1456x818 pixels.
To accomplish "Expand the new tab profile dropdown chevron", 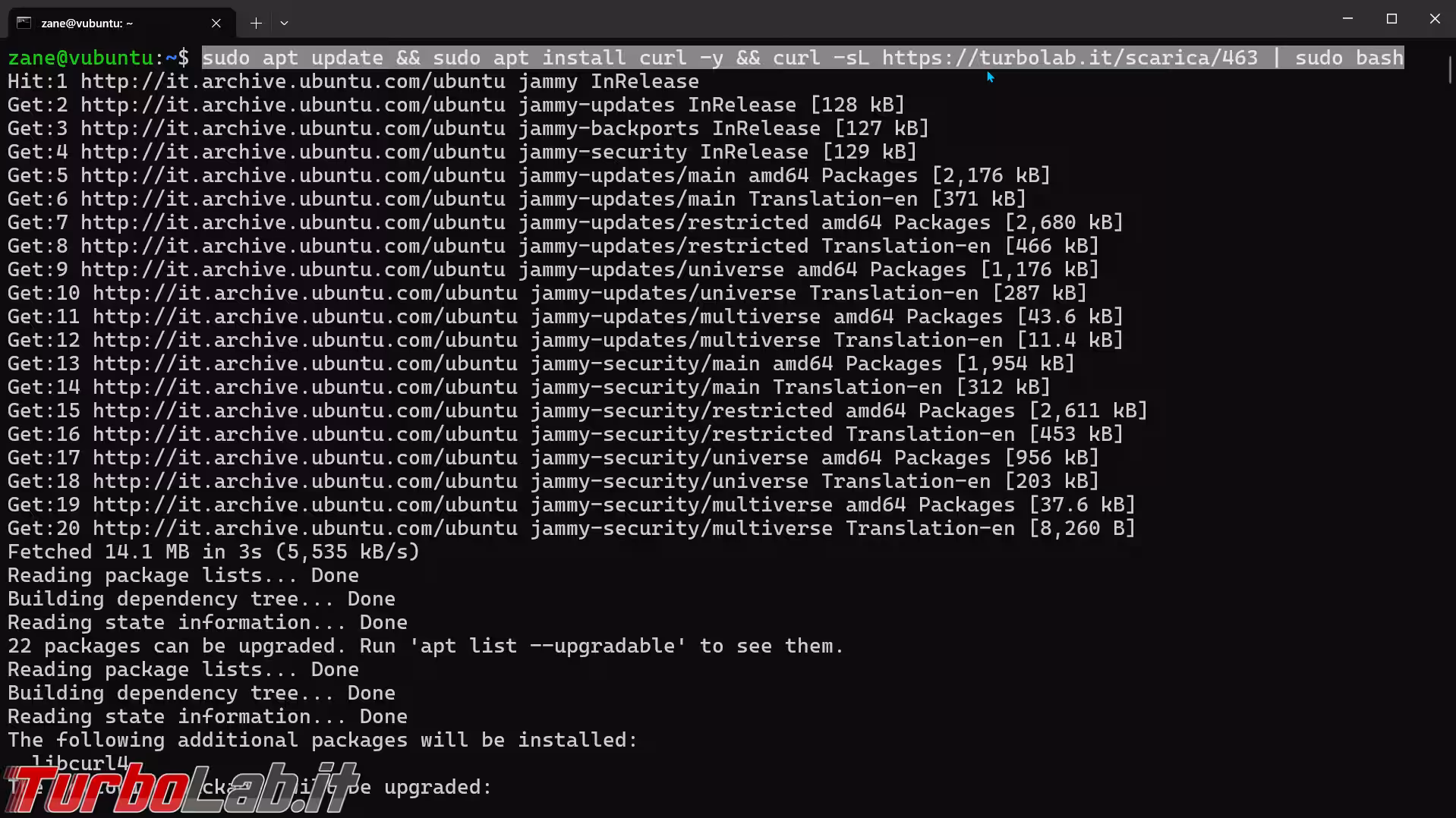I will (x=284, y=23).
